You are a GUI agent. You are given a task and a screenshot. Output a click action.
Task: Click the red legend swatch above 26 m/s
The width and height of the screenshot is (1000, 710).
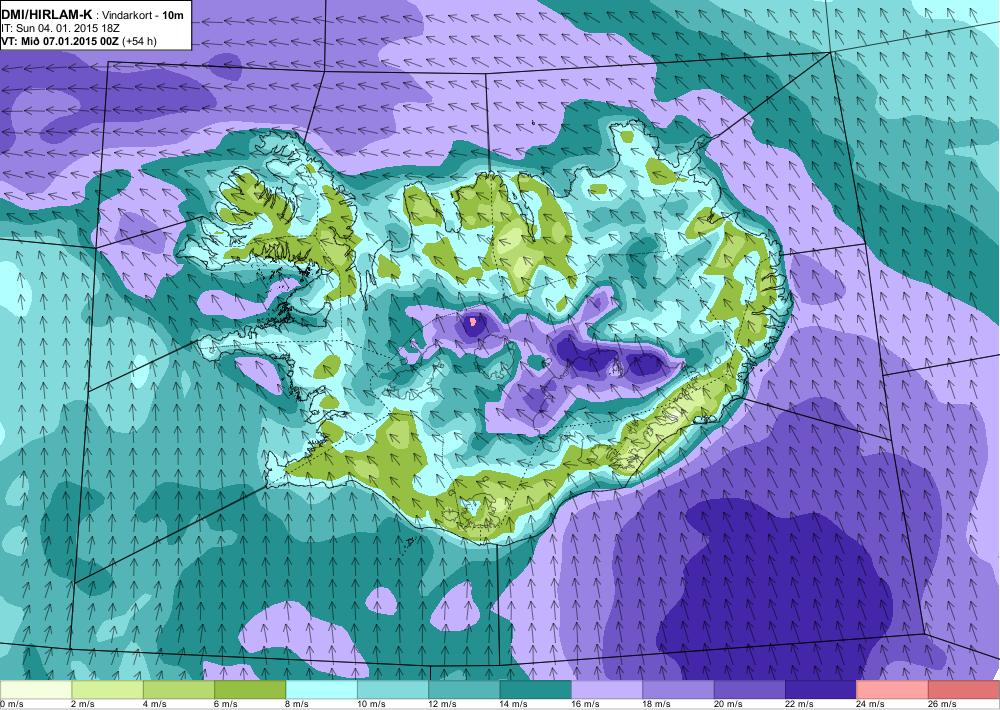(964, 690)
